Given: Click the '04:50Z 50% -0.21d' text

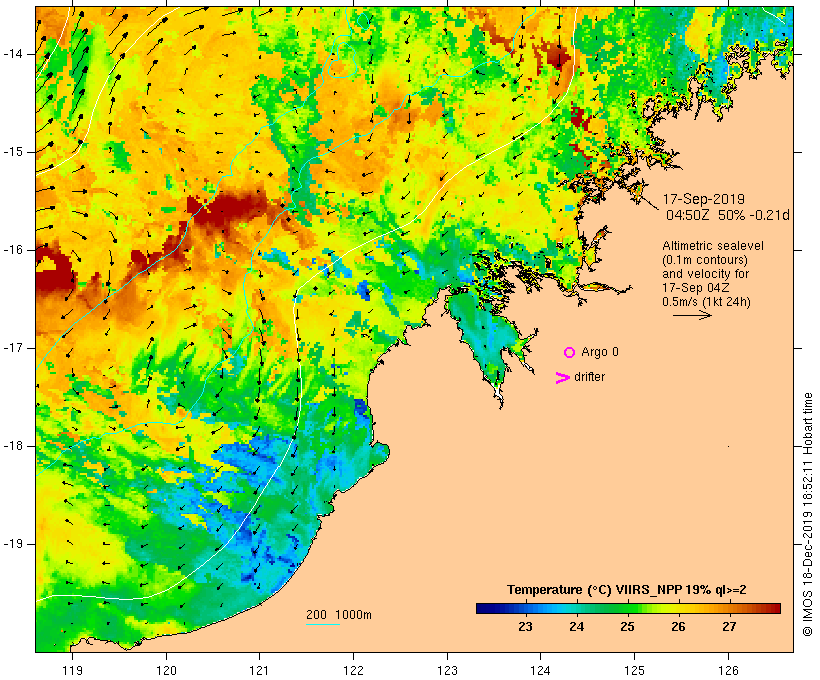Looking at the screenshot, I should [x=727, y=215].
